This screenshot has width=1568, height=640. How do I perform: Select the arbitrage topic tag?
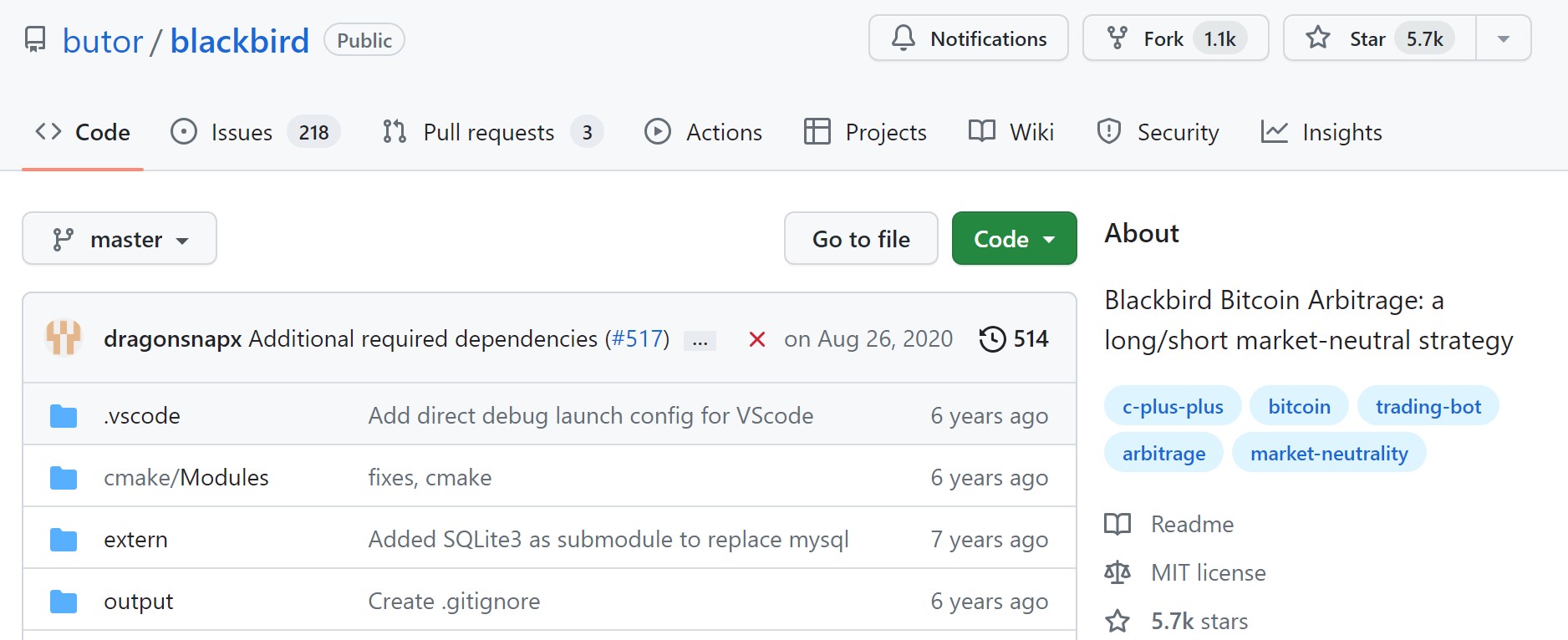click(x=1163, y=453)
